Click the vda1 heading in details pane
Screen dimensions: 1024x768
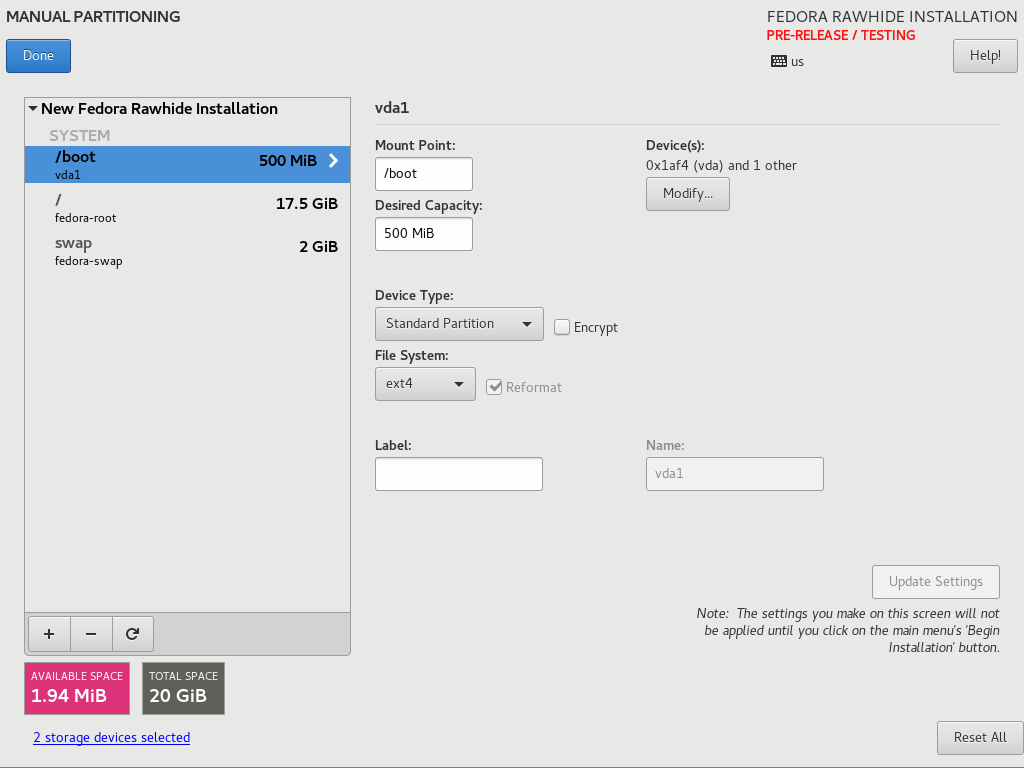392,108
